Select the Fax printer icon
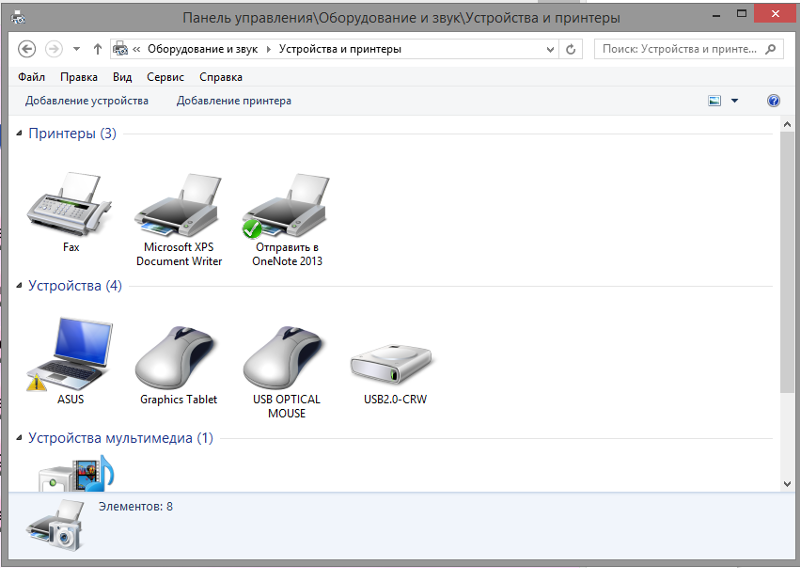 [70, 204]
